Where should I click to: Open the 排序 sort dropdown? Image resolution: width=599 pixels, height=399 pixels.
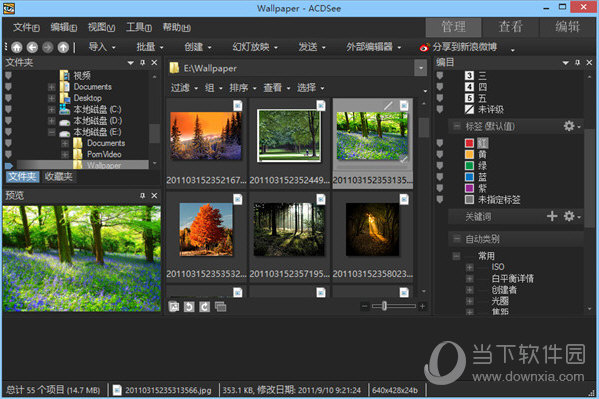coord(243,88)
